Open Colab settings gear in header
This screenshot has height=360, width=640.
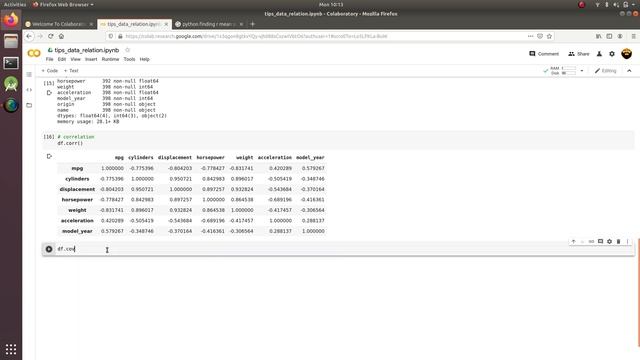point(612,54)
